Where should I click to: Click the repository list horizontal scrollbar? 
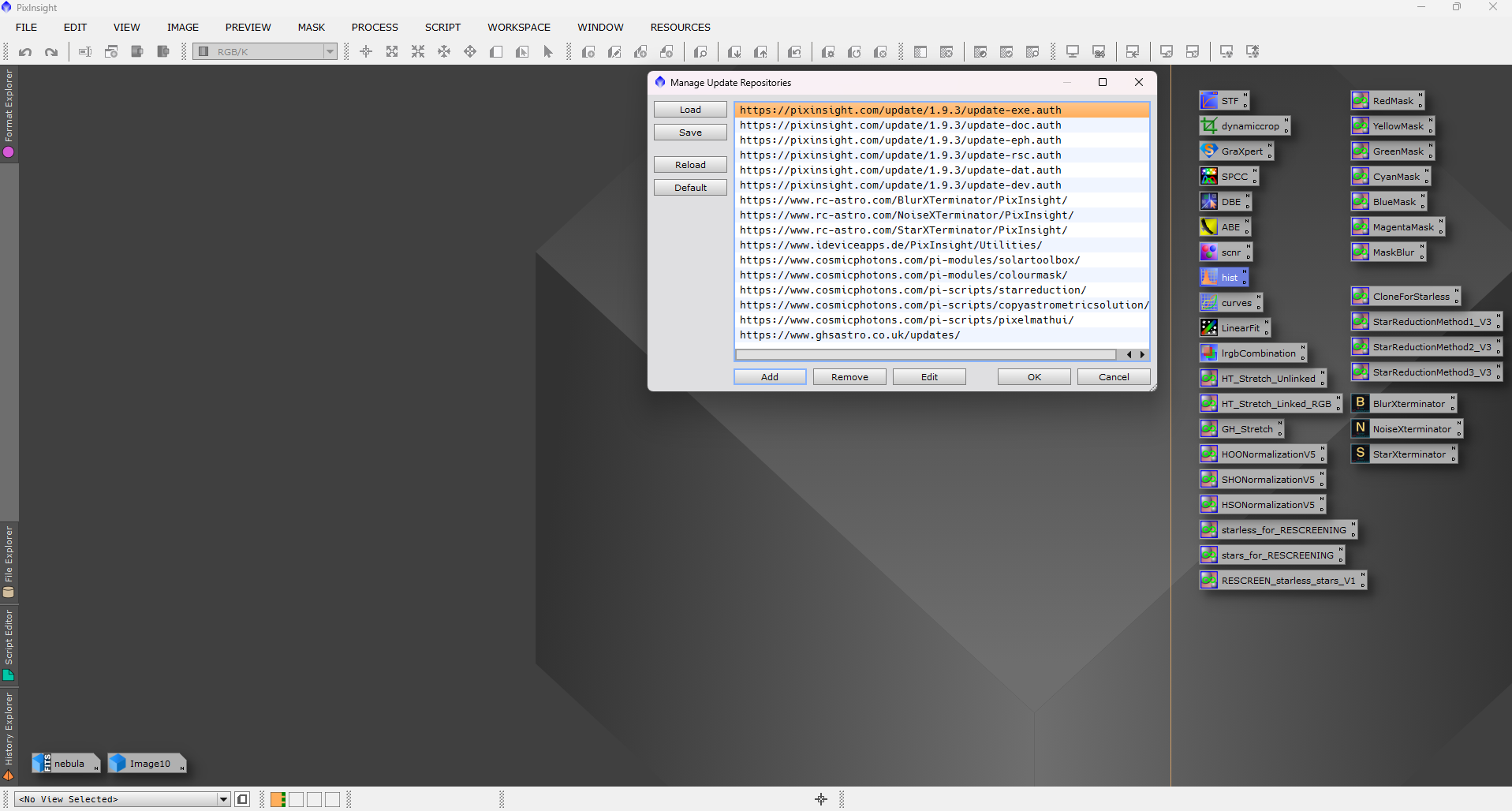point(924,355)
